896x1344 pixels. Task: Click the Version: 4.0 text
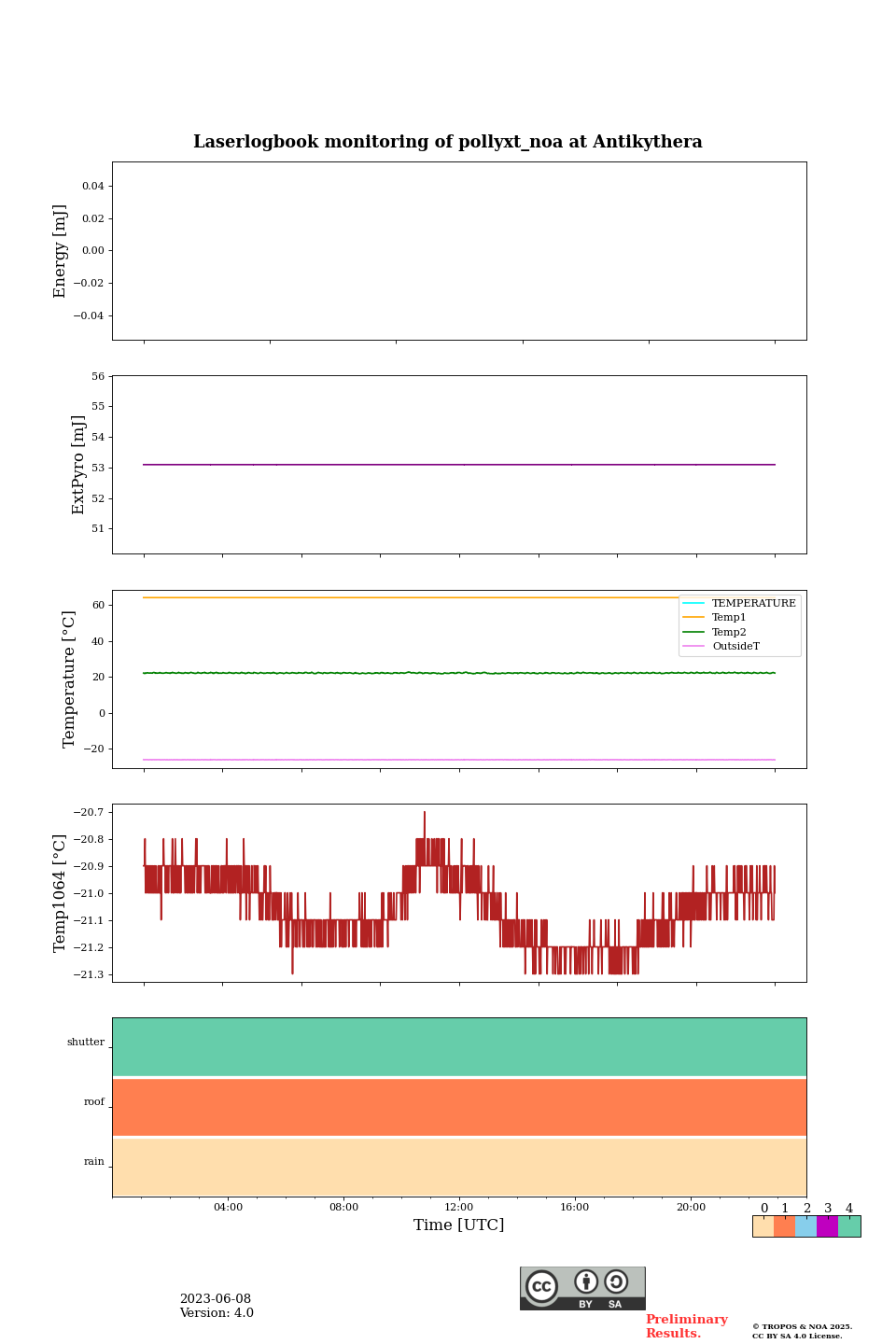217,1313
